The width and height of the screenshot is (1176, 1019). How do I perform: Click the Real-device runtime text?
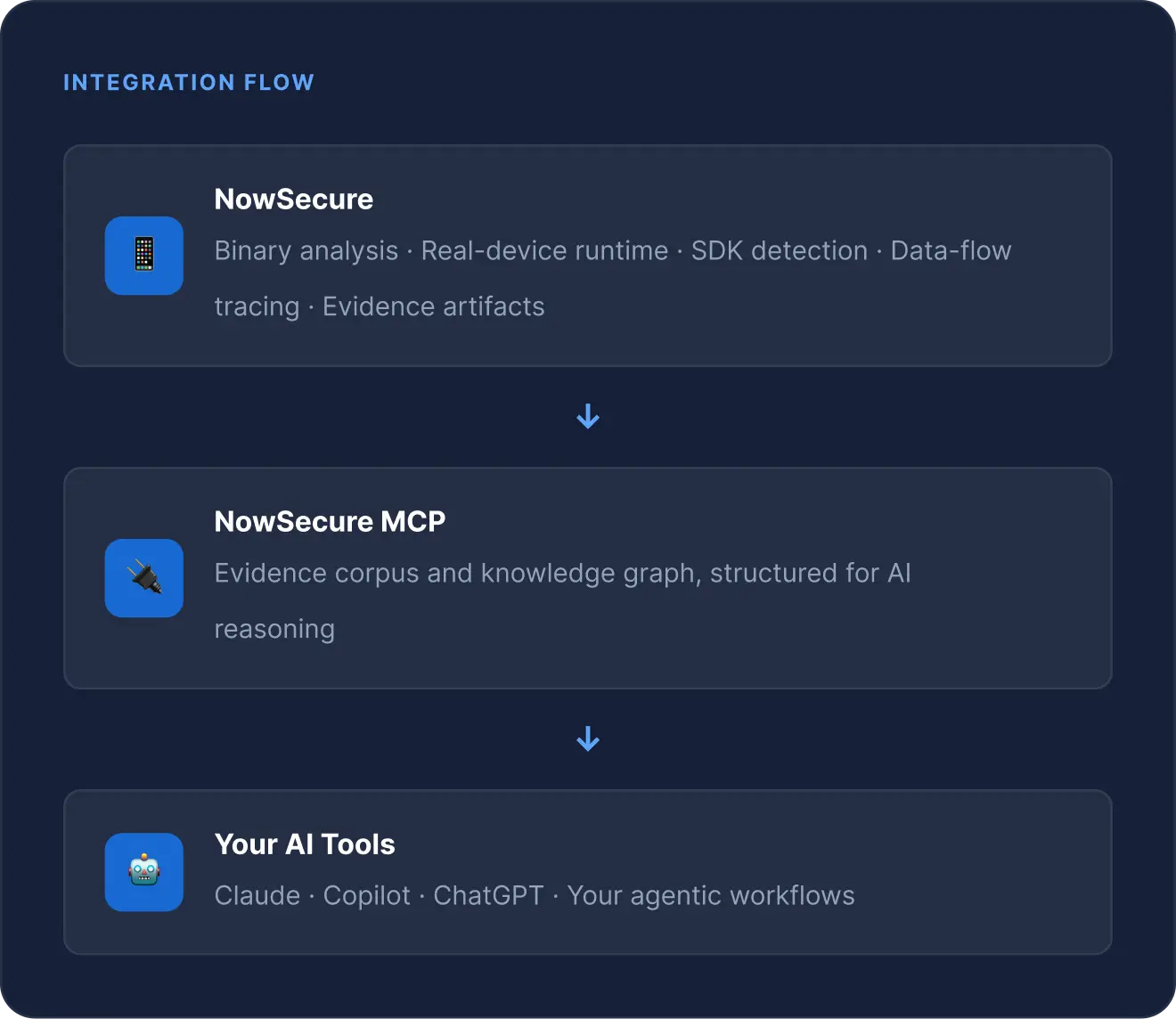coord(544,251)
